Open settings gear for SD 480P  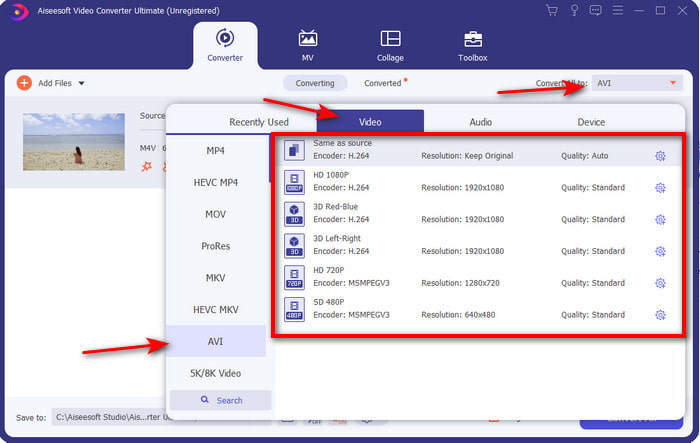tap(660, 315)
